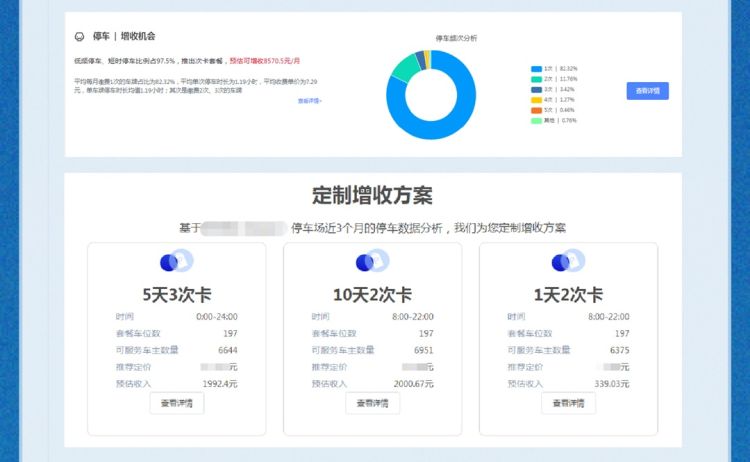This screenshot has height=462, width=750.
Task: Select the 5天3次卡 plan title
Action: tap(177, 295)
